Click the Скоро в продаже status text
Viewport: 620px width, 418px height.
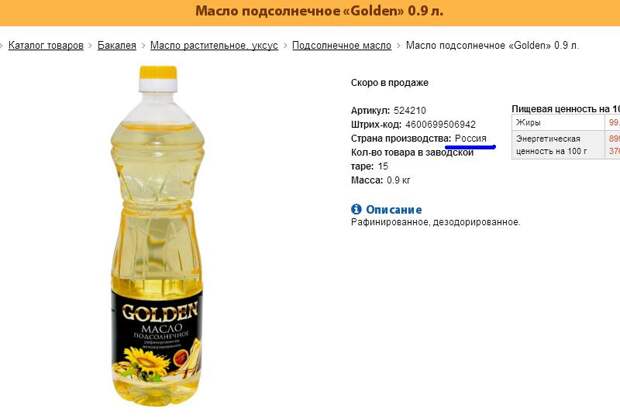(389, 83)
